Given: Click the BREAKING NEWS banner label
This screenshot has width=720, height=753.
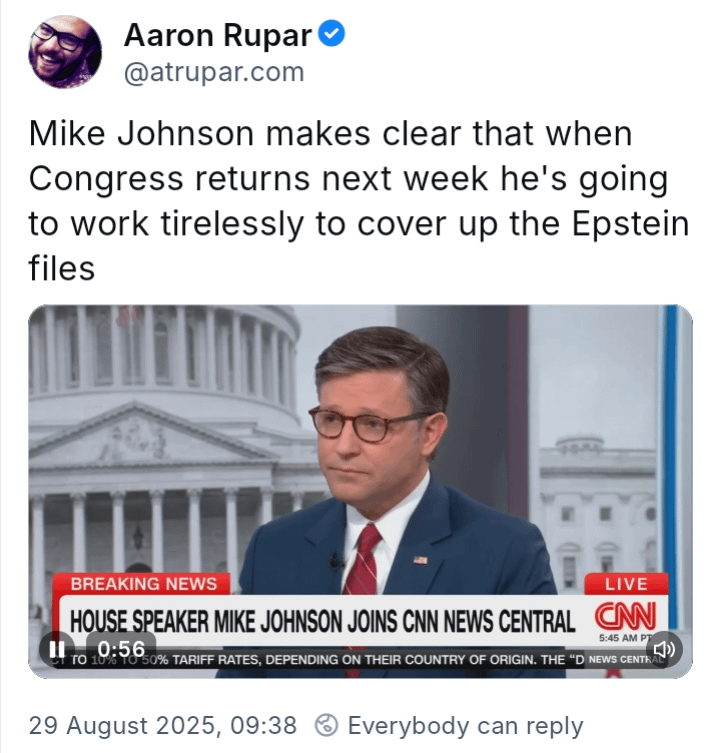Looking at the screenshot, I should click(144, 584).
